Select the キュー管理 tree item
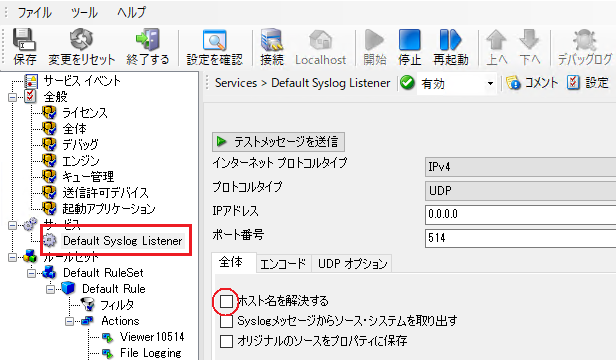 88,176
